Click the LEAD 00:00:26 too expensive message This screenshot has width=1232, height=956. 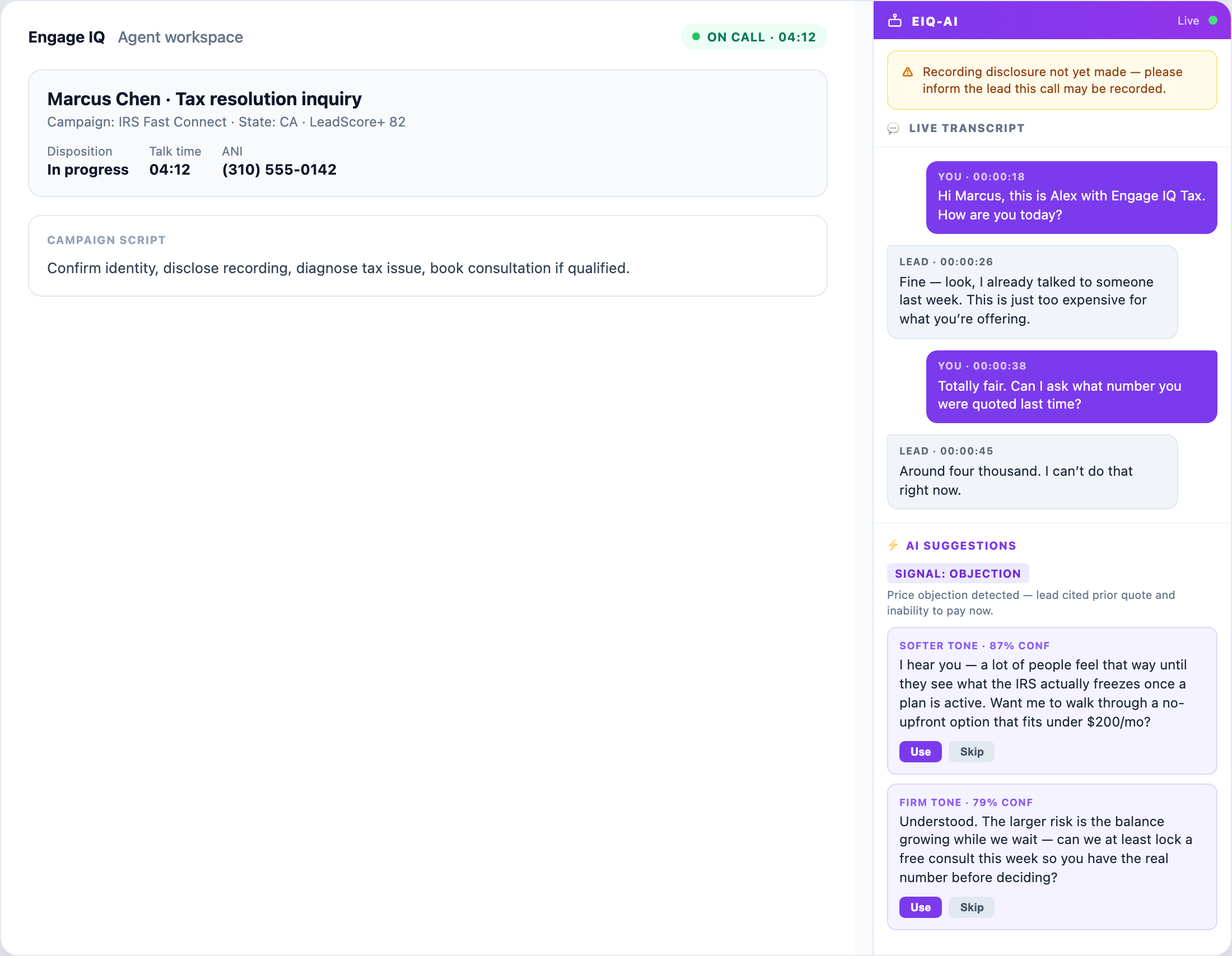pyautogui.click(x=1032, y=292)
